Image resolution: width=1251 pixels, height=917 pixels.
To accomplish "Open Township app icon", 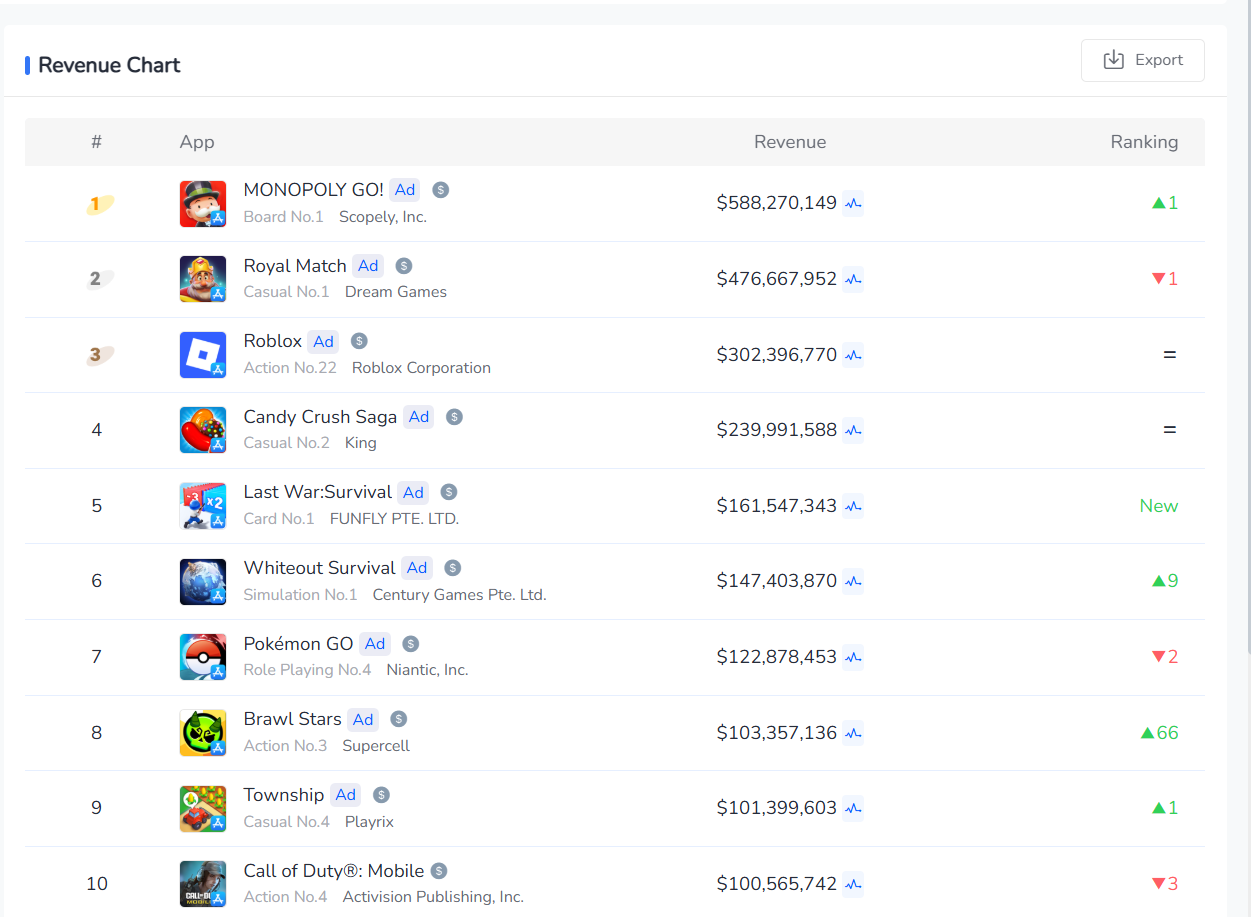I will (203, 808).
